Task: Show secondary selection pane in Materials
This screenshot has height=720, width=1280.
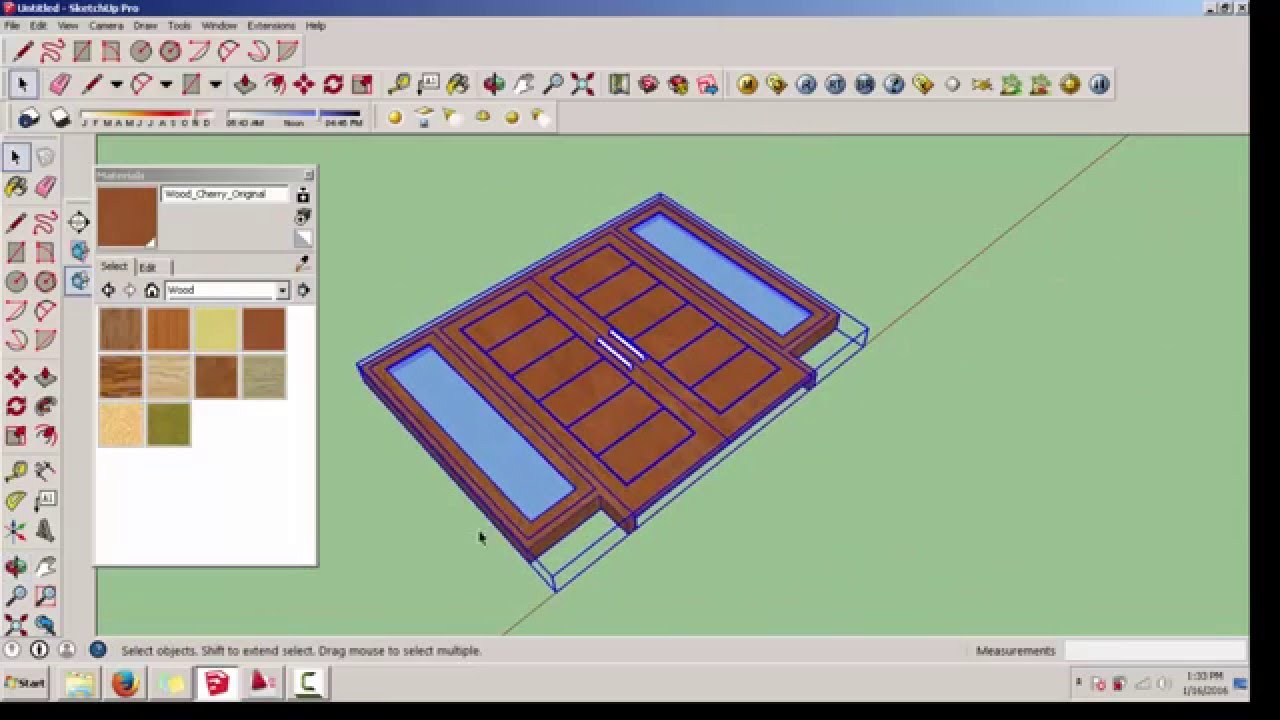Action: pyautogui.click(x=303, y=195)
